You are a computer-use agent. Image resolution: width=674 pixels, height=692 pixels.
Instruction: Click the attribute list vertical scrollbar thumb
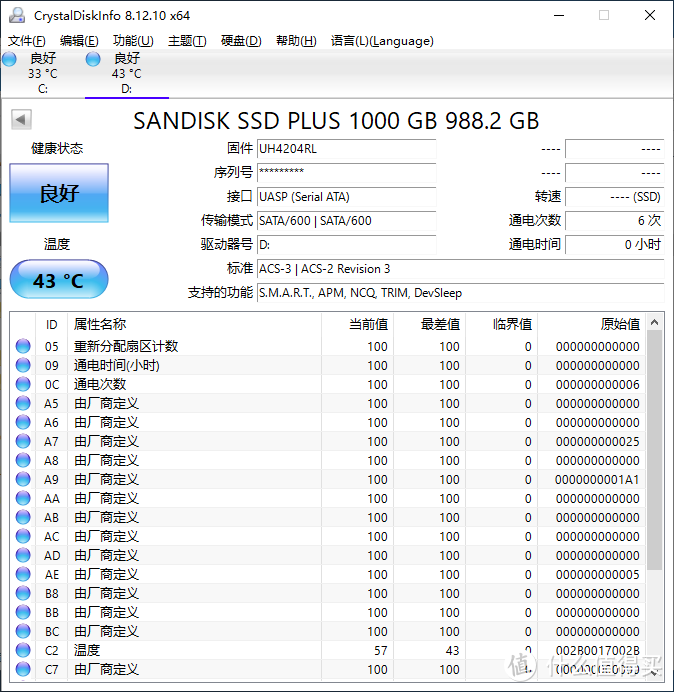coord(655,450)
